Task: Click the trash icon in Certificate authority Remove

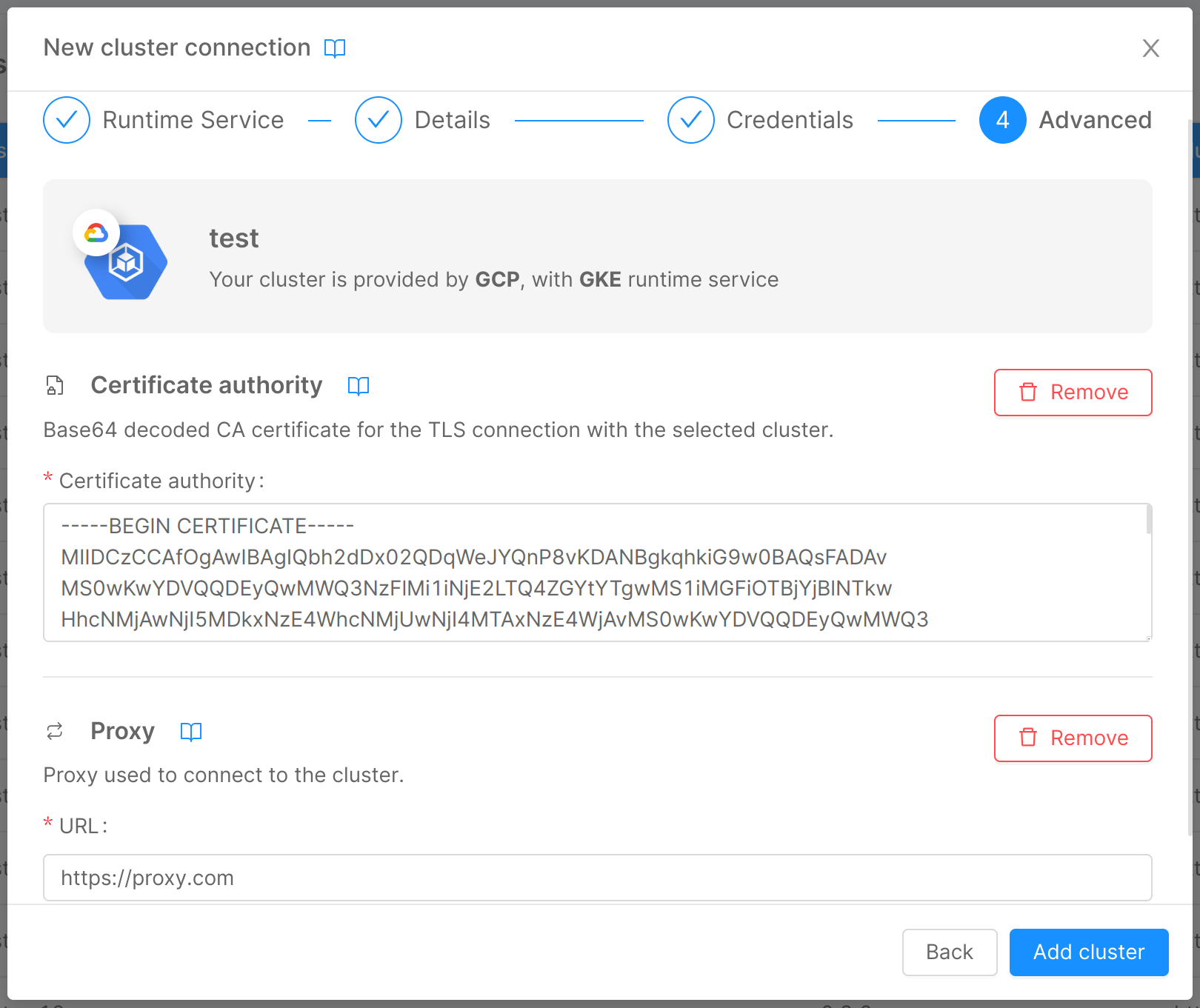Action: click(x=1028, y=393)
